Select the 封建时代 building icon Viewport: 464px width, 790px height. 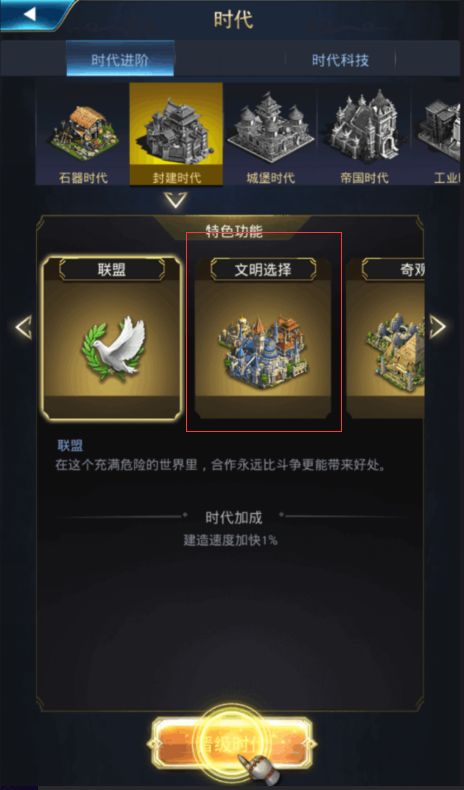click(176, 128)
